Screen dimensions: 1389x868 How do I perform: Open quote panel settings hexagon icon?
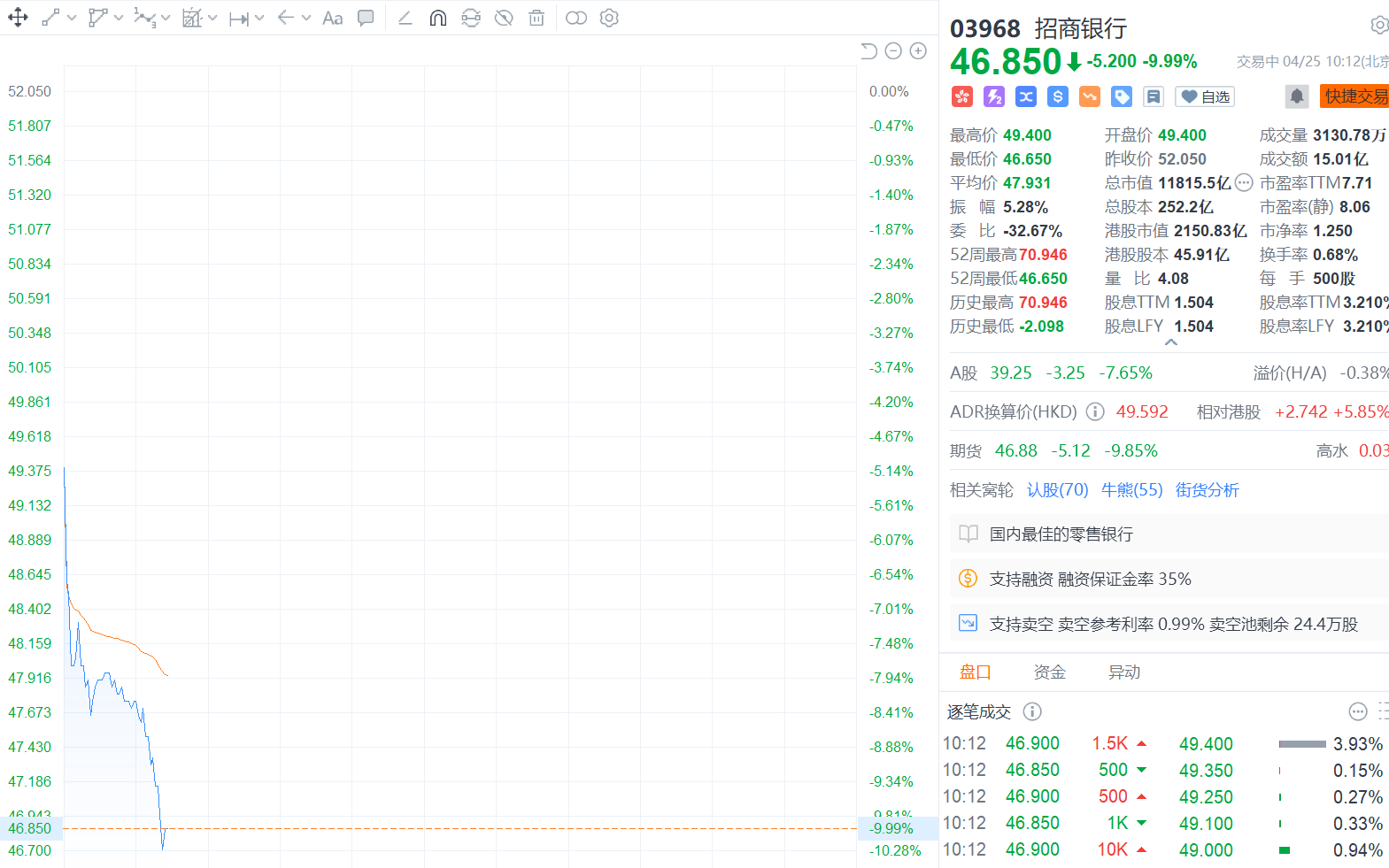click(x=1379, y=25)
